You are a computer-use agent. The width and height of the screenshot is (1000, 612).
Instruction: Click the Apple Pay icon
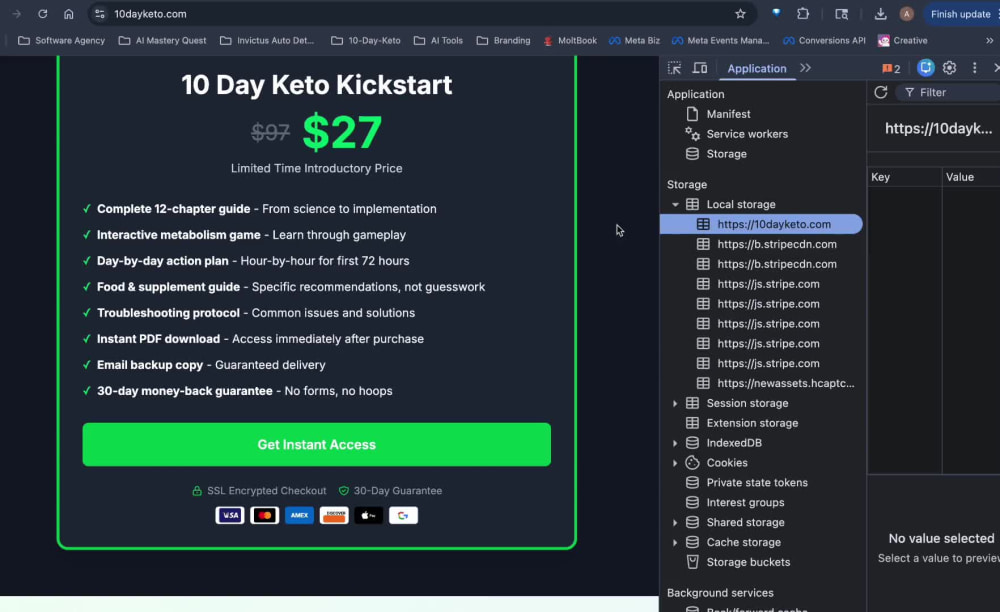pos(369,515)
